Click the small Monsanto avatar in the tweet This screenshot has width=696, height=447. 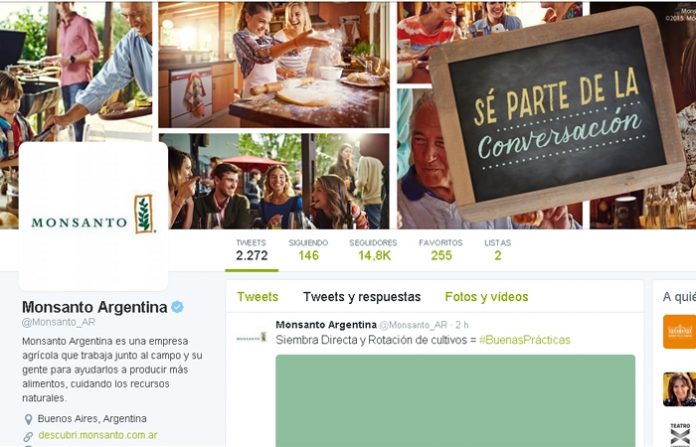pos(251,338)
